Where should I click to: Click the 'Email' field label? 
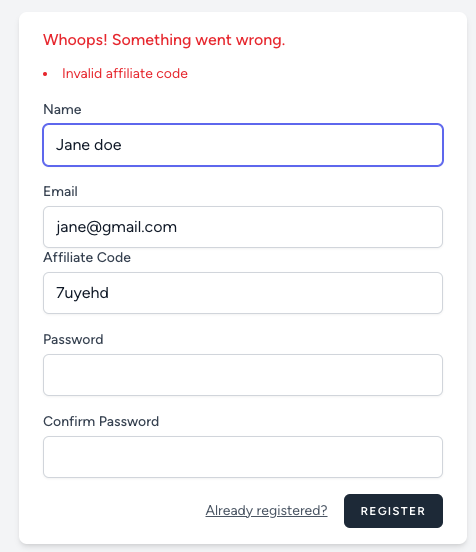tap(61, 192)
